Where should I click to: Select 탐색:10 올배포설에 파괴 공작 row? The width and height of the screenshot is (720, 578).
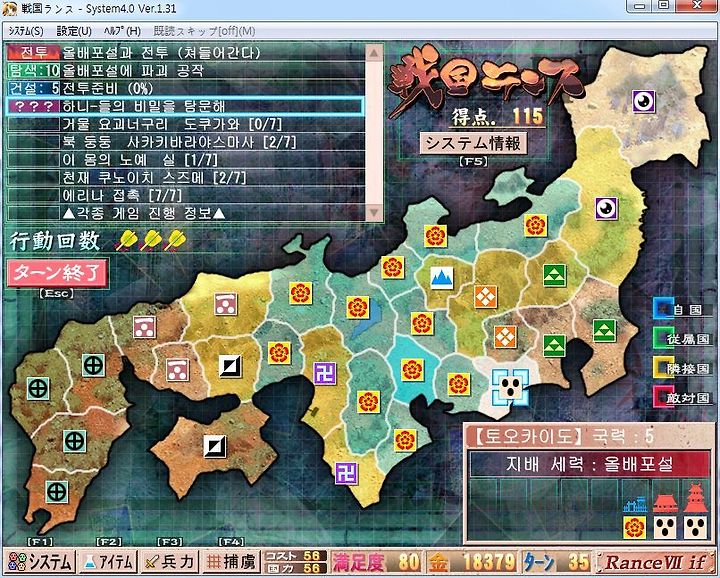click(186, 71)
